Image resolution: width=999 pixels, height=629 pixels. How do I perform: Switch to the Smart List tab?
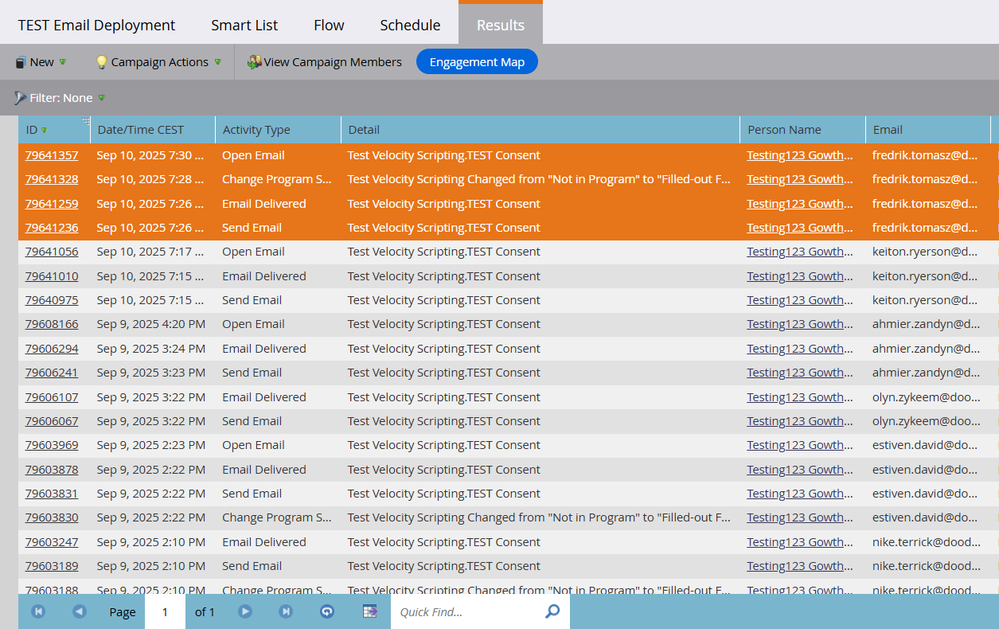244,25
